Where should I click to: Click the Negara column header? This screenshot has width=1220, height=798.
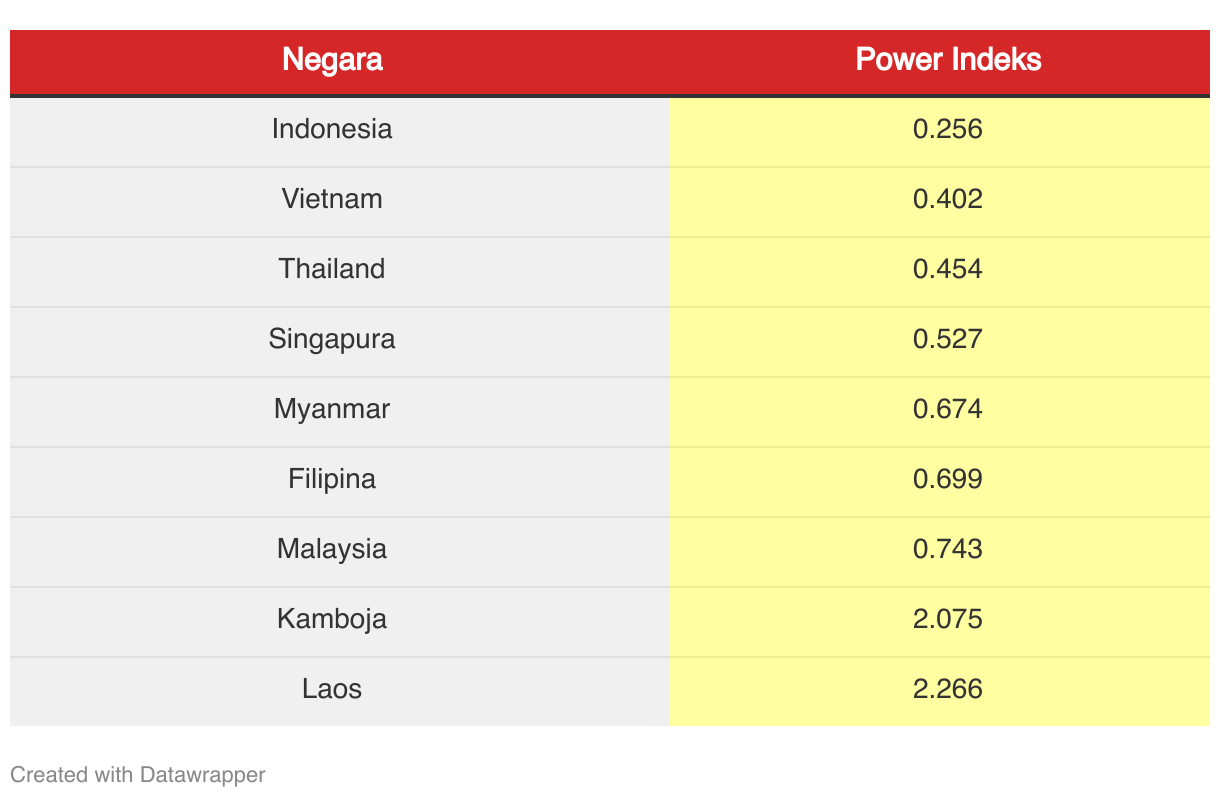[332, 60]
